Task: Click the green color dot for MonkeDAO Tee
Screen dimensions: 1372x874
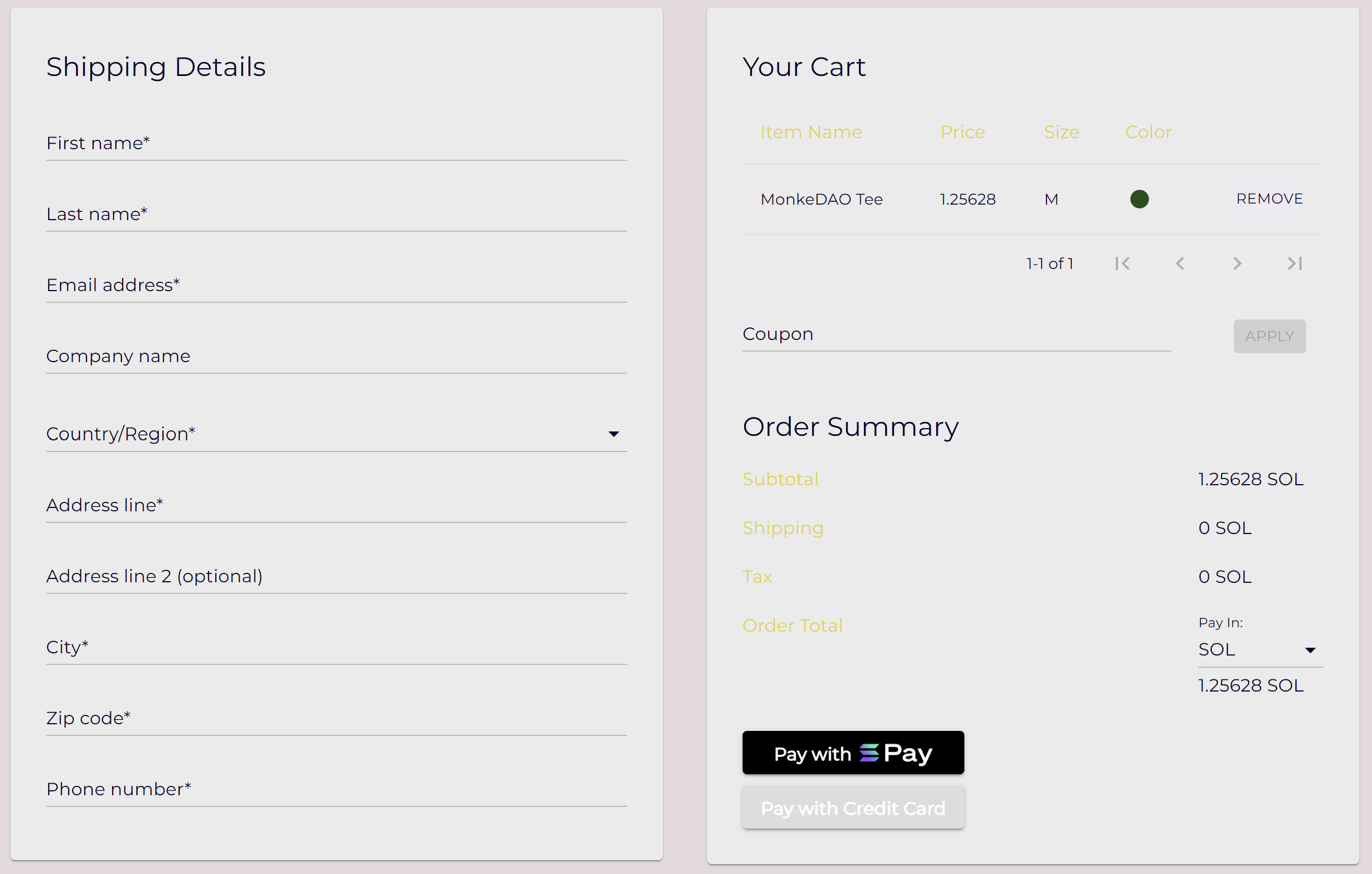Action: coord(1139,199)
